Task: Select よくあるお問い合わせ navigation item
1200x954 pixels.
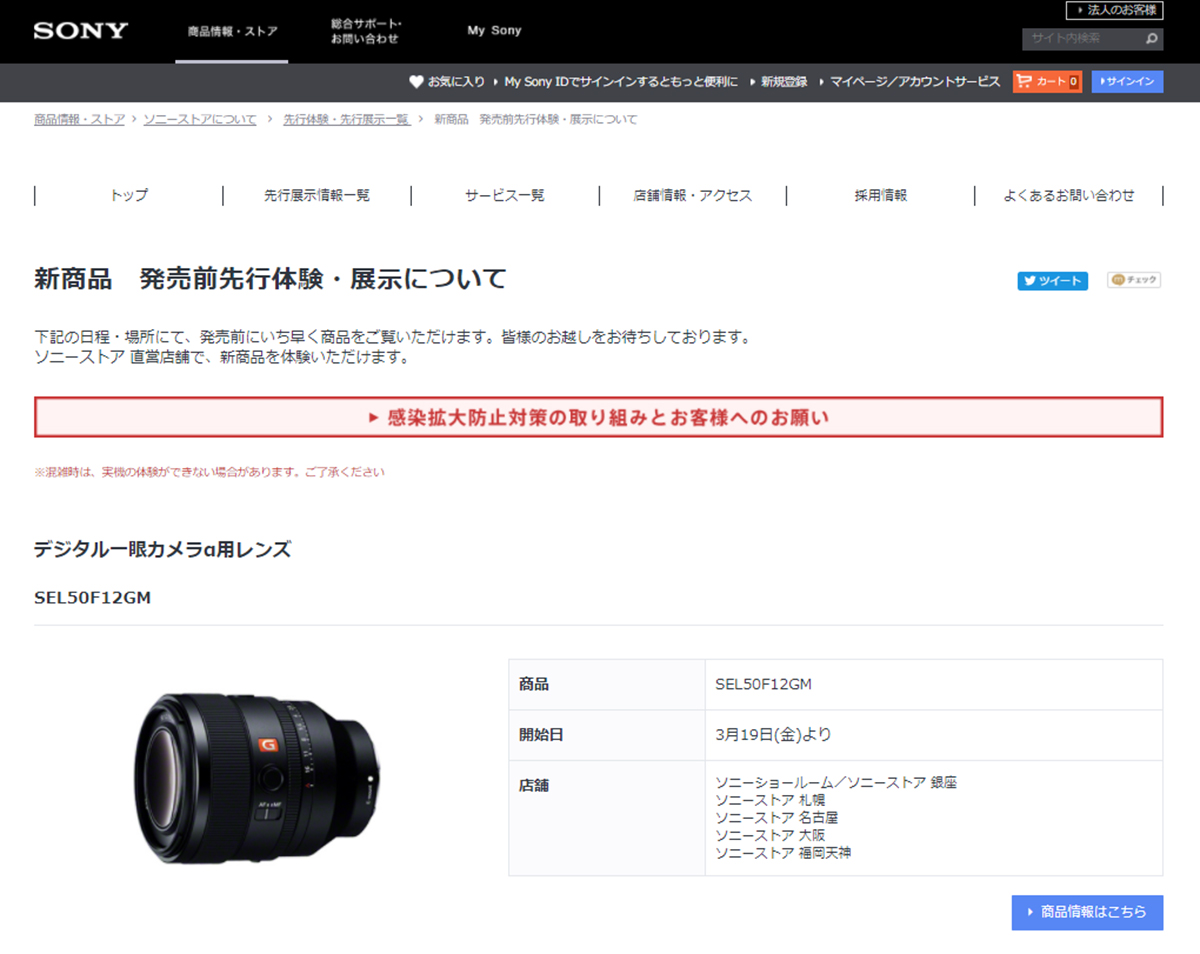Action: [1069, 196]
